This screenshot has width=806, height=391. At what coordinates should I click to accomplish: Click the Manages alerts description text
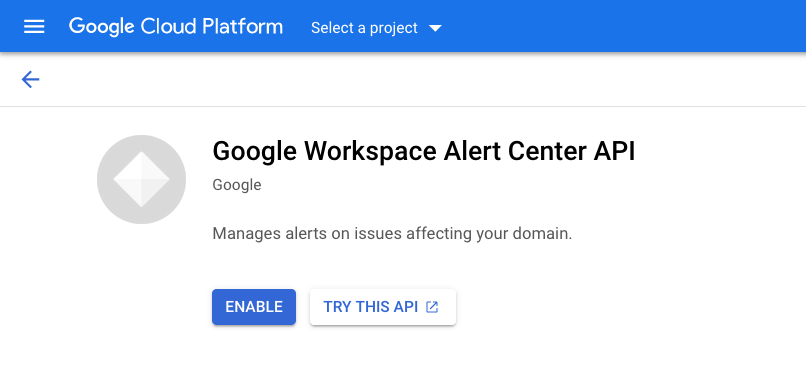point(392,234)
